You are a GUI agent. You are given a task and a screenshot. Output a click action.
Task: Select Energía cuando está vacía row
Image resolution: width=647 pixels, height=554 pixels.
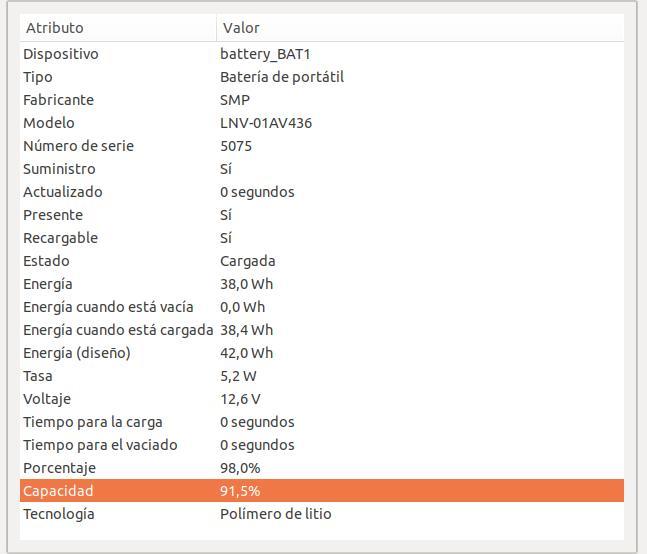click(322, 307)
